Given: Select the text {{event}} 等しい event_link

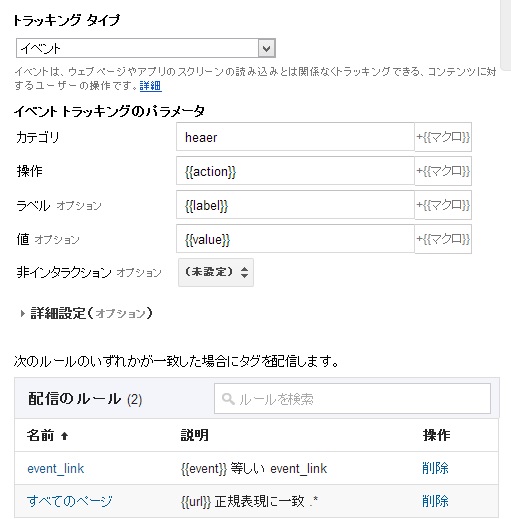Looking at the screenshot, I should point(254,469).
